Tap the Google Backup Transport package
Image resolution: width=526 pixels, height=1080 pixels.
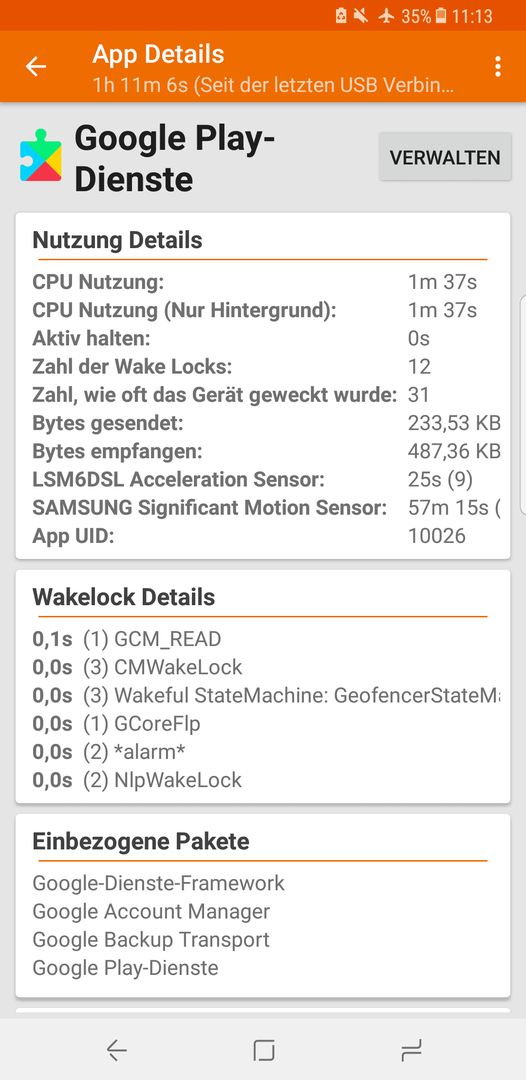click(151, 939)
